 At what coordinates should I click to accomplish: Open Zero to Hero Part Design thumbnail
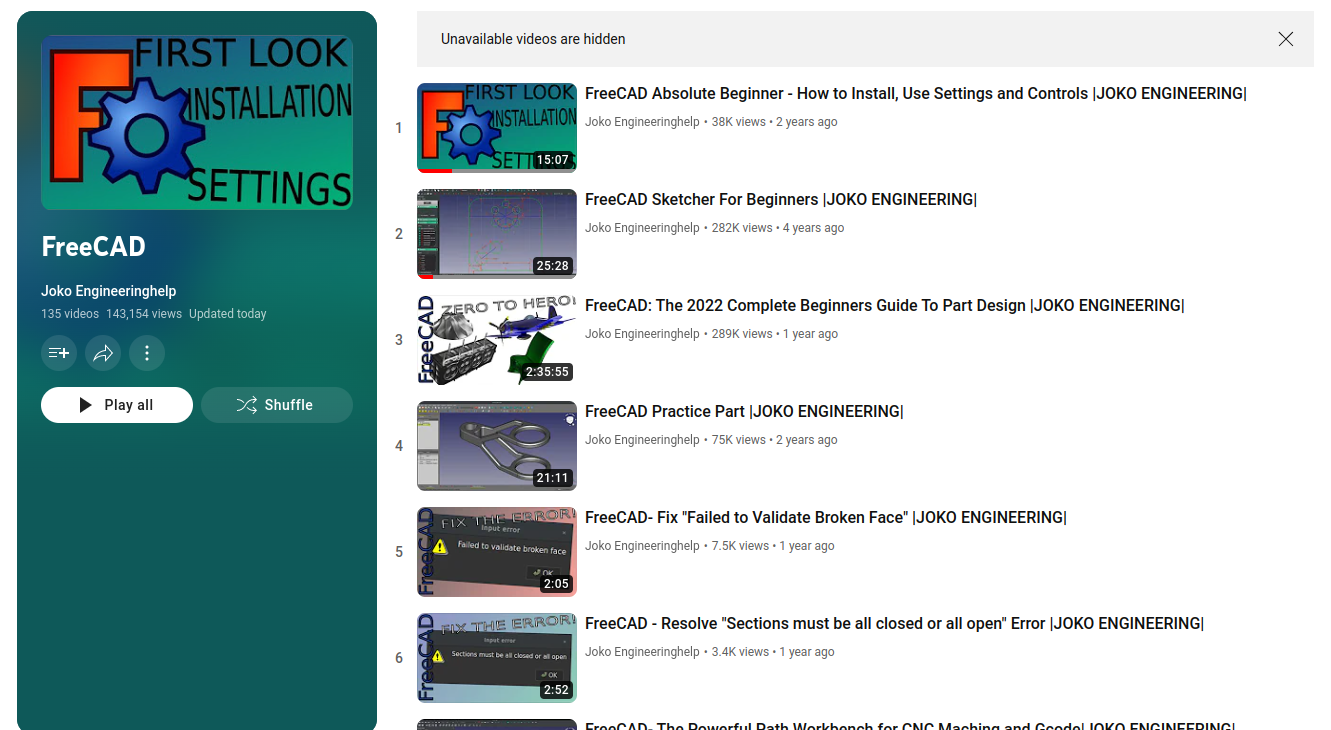point(497,340)
